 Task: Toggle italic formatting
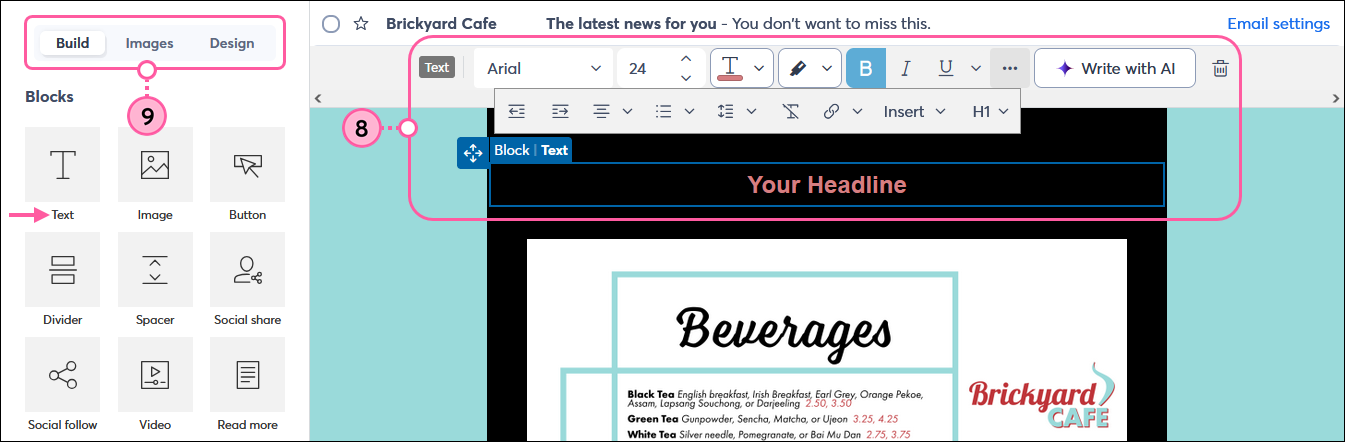coord(906,68)
